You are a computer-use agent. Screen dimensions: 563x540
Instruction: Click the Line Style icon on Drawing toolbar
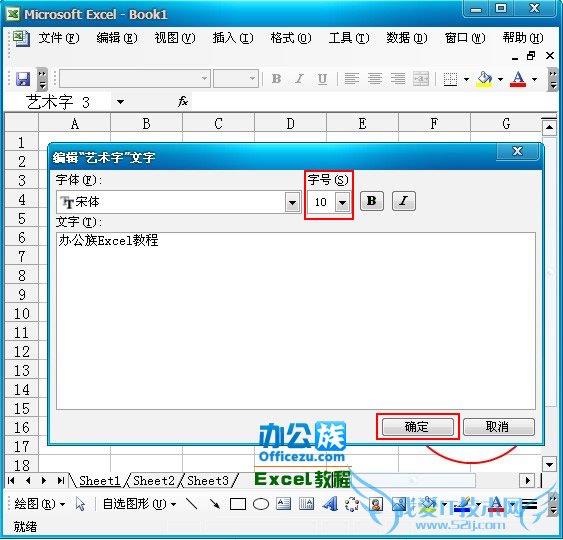click(x=529, y=504)
